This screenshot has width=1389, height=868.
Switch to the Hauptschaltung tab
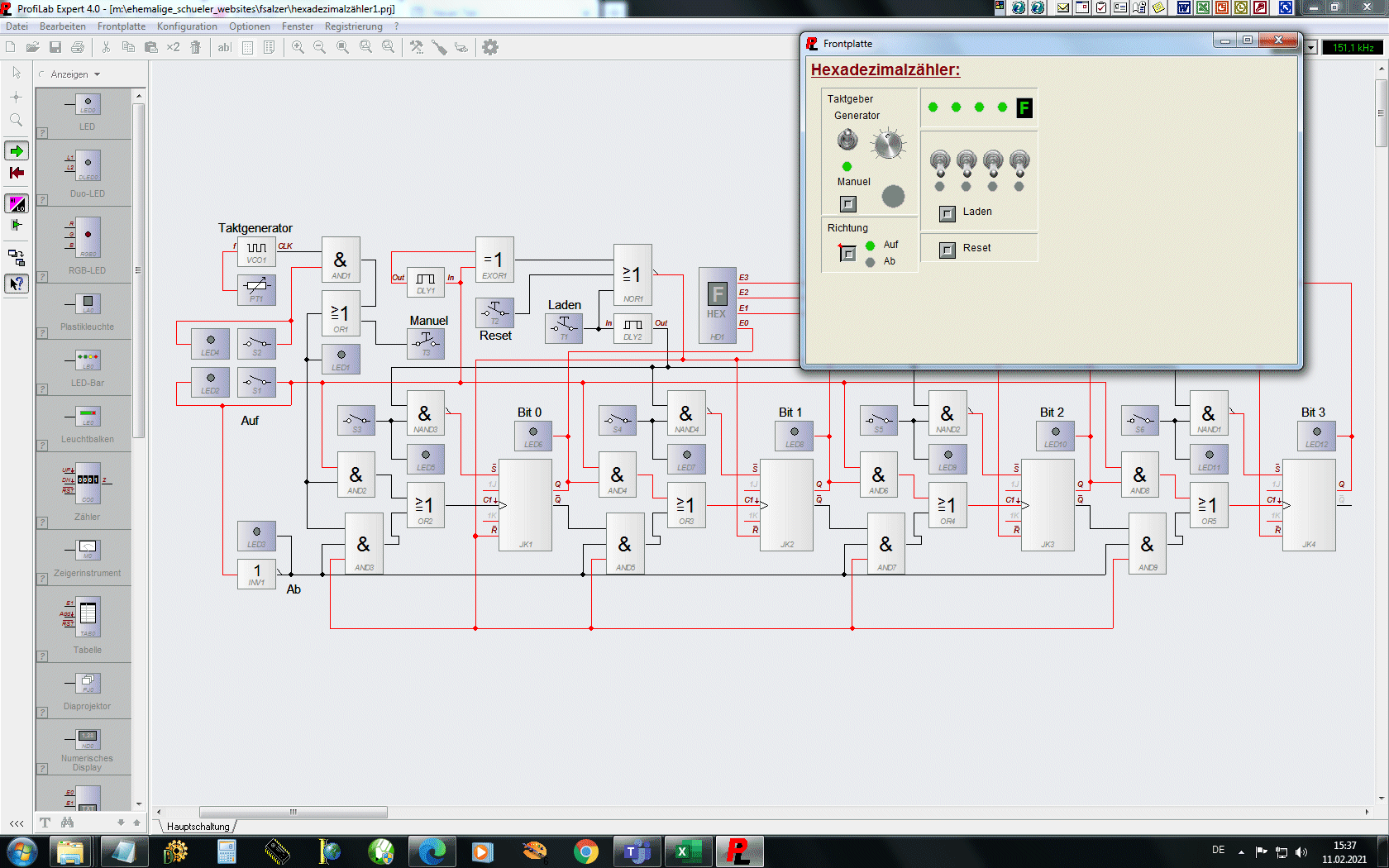point(198,826)
